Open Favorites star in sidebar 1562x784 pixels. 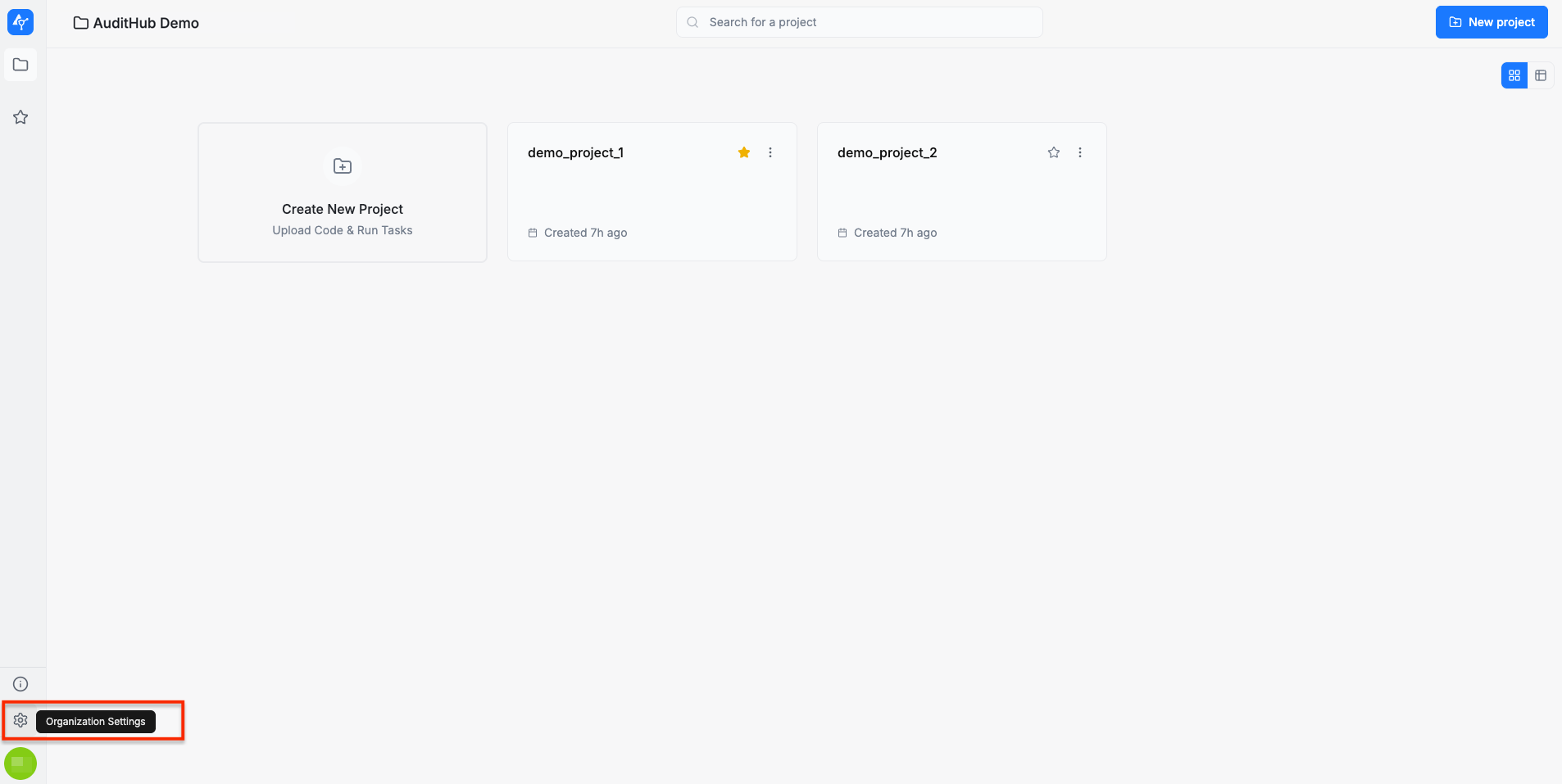20,117
